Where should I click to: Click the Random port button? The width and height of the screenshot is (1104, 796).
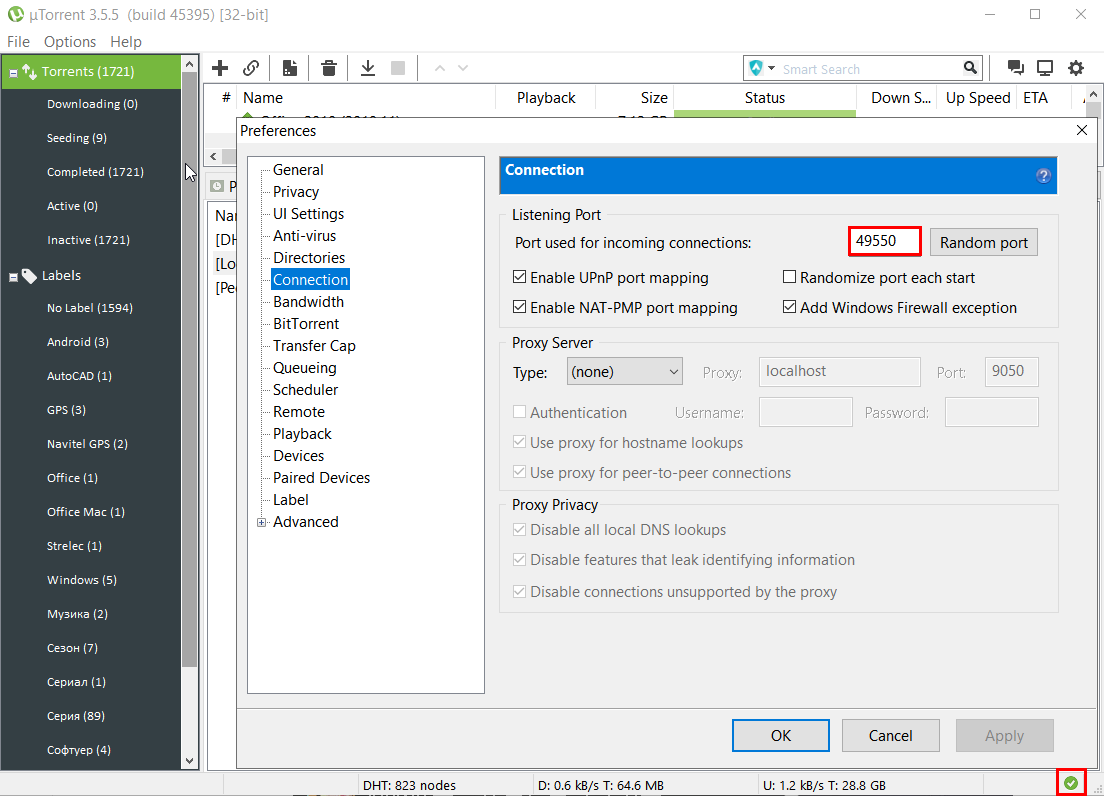tap(984, 242)
